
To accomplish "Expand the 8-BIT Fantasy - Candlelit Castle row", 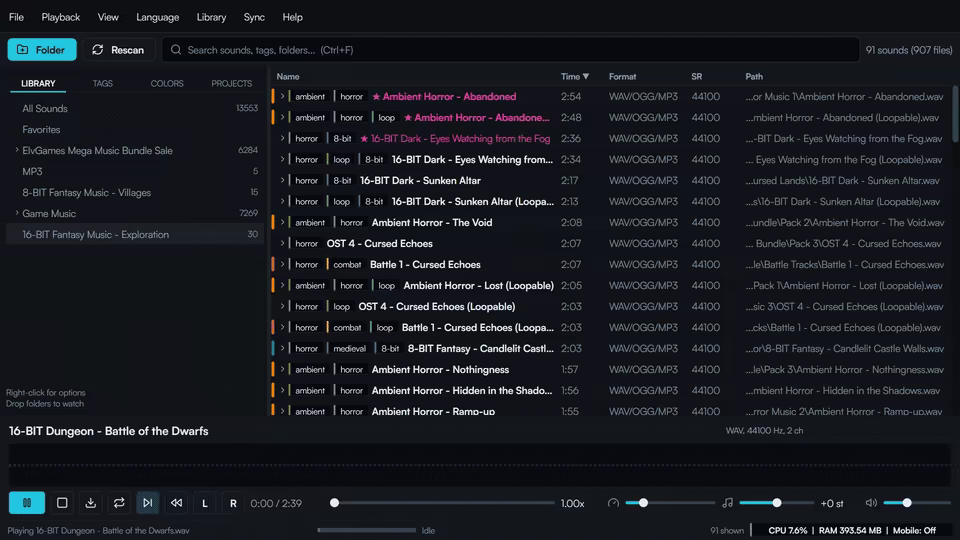I will [282, 348].
